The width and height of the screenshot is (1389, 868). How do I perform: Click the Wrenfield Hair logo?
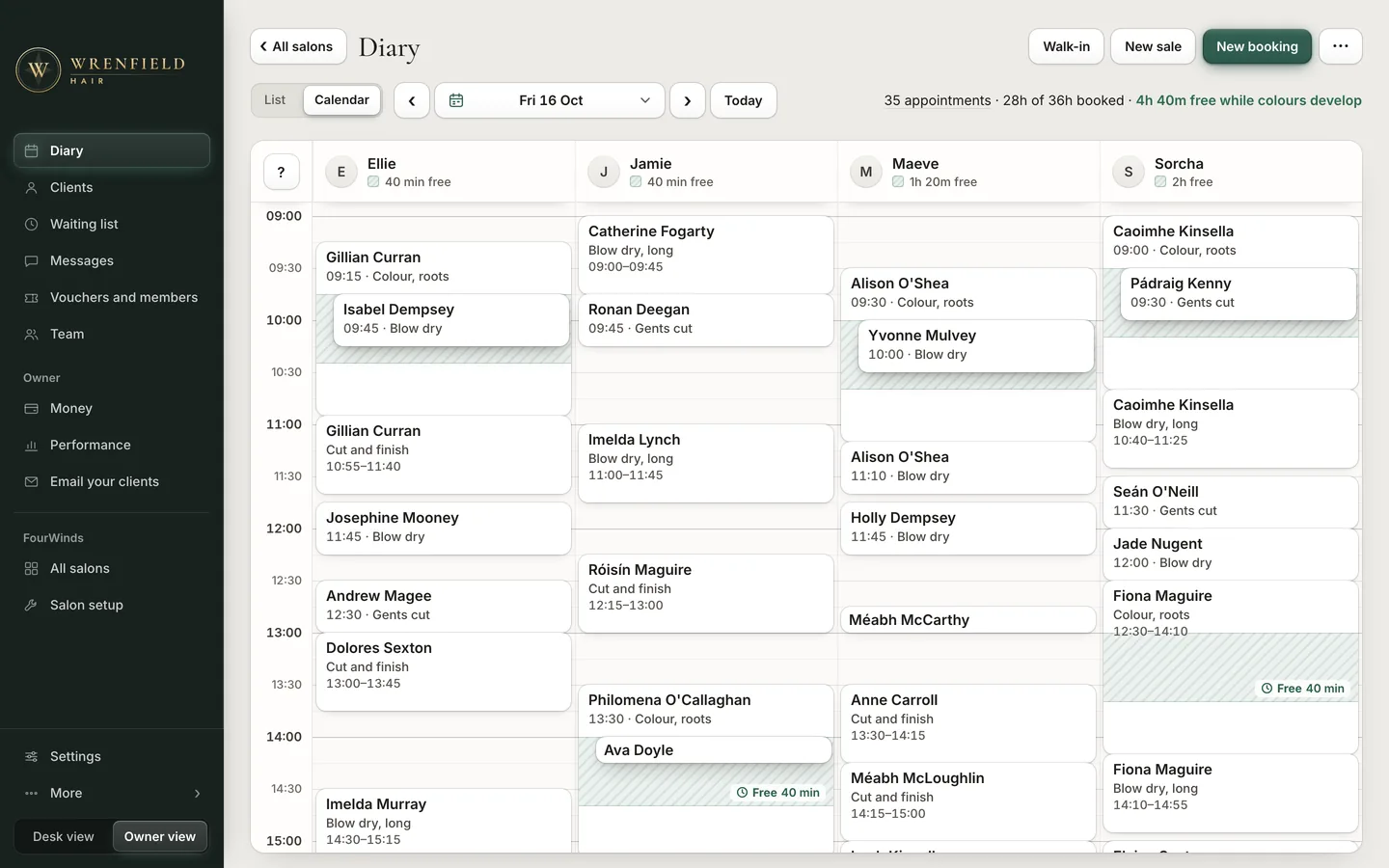pos(100,69)
